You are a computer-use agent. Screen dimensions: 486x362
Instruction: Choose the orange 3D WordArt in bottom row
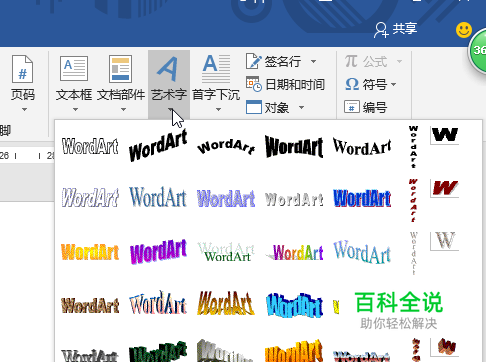(294, 351)
